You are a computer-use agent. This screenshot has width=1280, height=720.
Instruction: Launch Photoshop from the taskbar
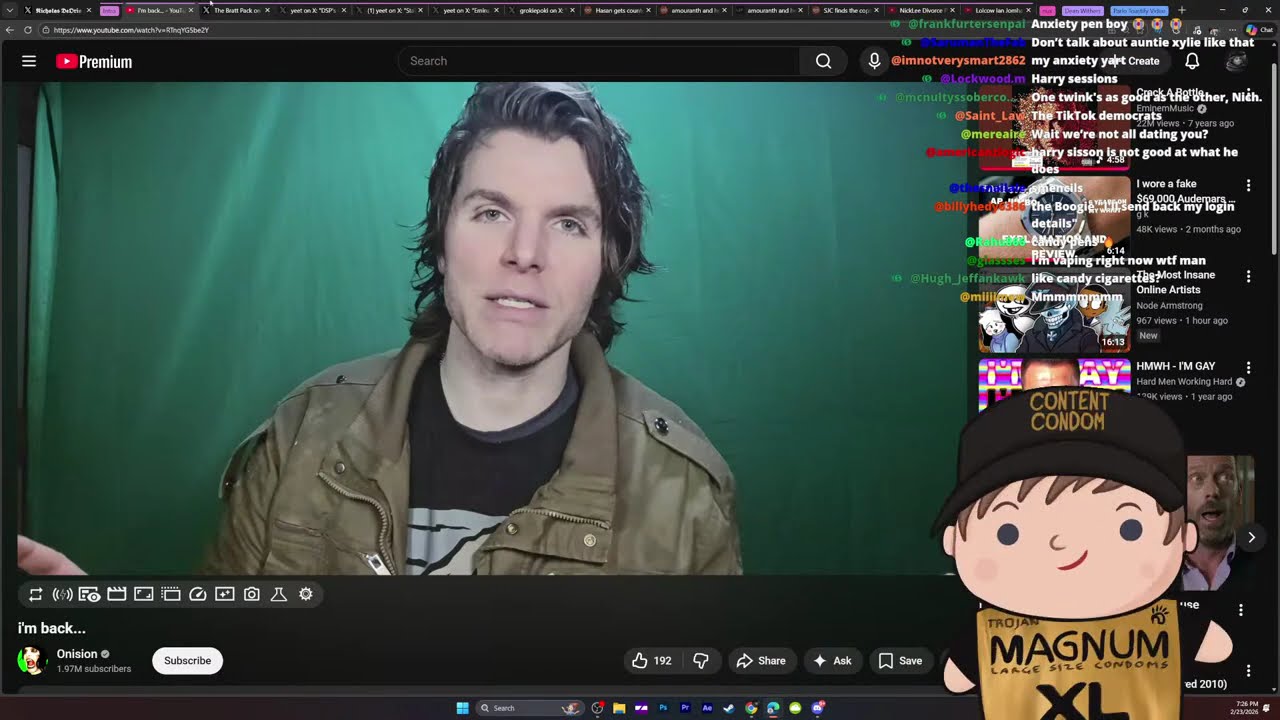click(x=663, y=708)
